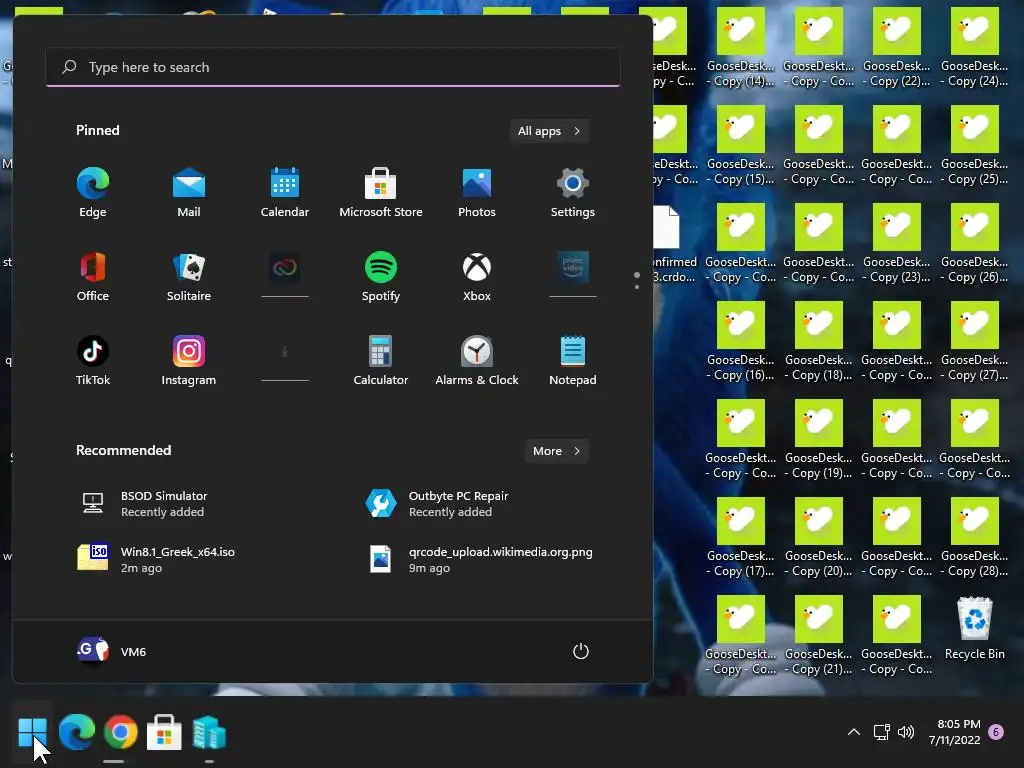Expand the All apps list

[549, 131]
